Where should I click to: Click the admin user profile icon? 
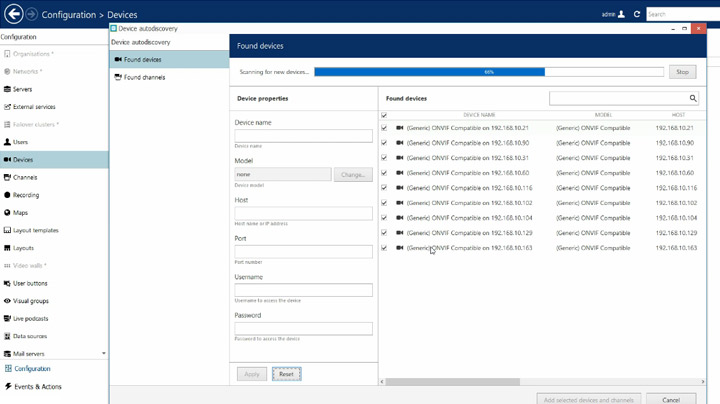[621, 14]
